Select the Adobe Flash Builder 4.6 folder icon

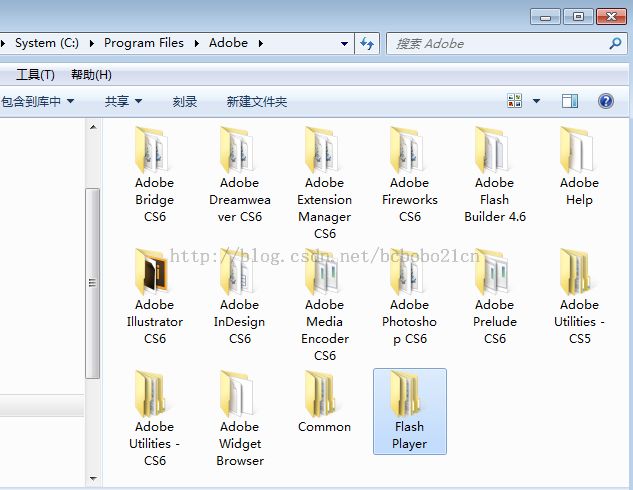493,150
